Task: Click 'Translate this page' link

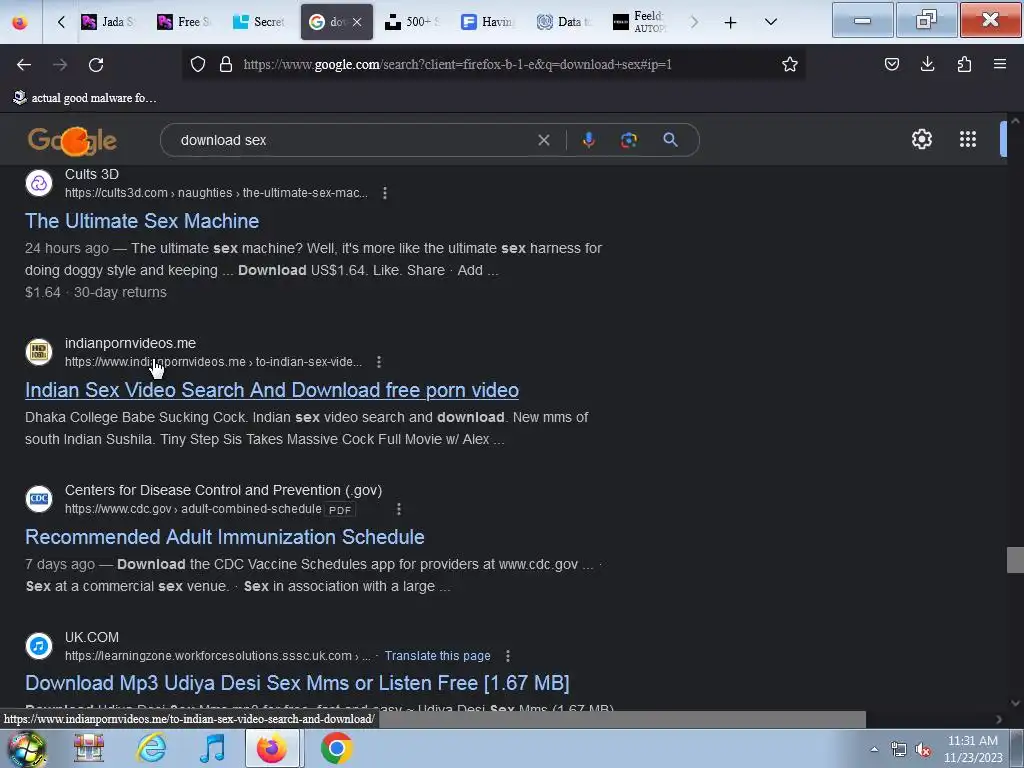Action: [438, 656]
